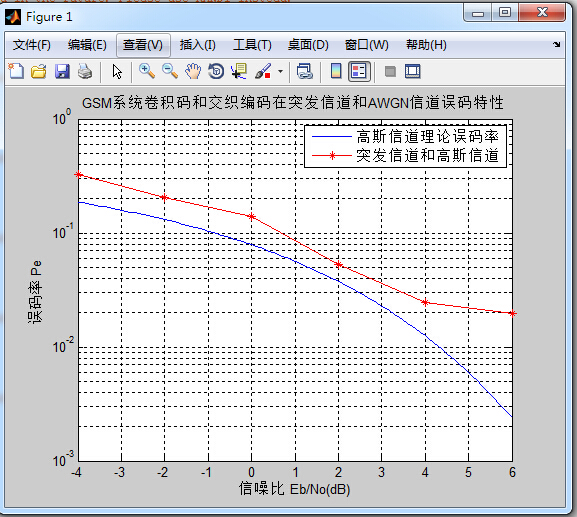
Task: Save the figure with the floppy icon
Action: point(62,71)
